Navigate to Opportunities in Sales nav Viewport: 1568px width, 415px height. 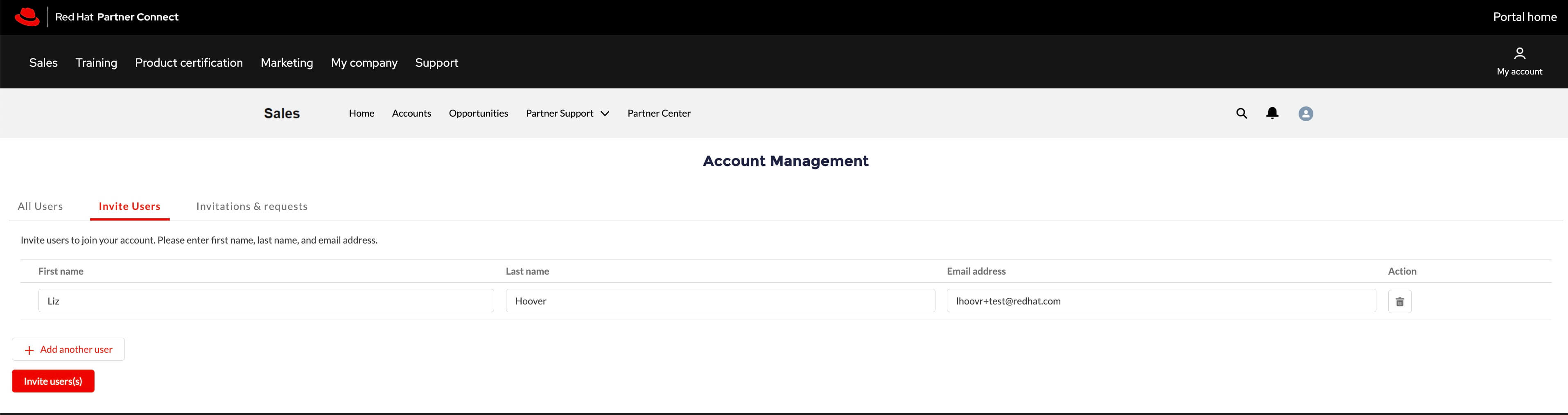pyautogui.click(x=479, y=113)
